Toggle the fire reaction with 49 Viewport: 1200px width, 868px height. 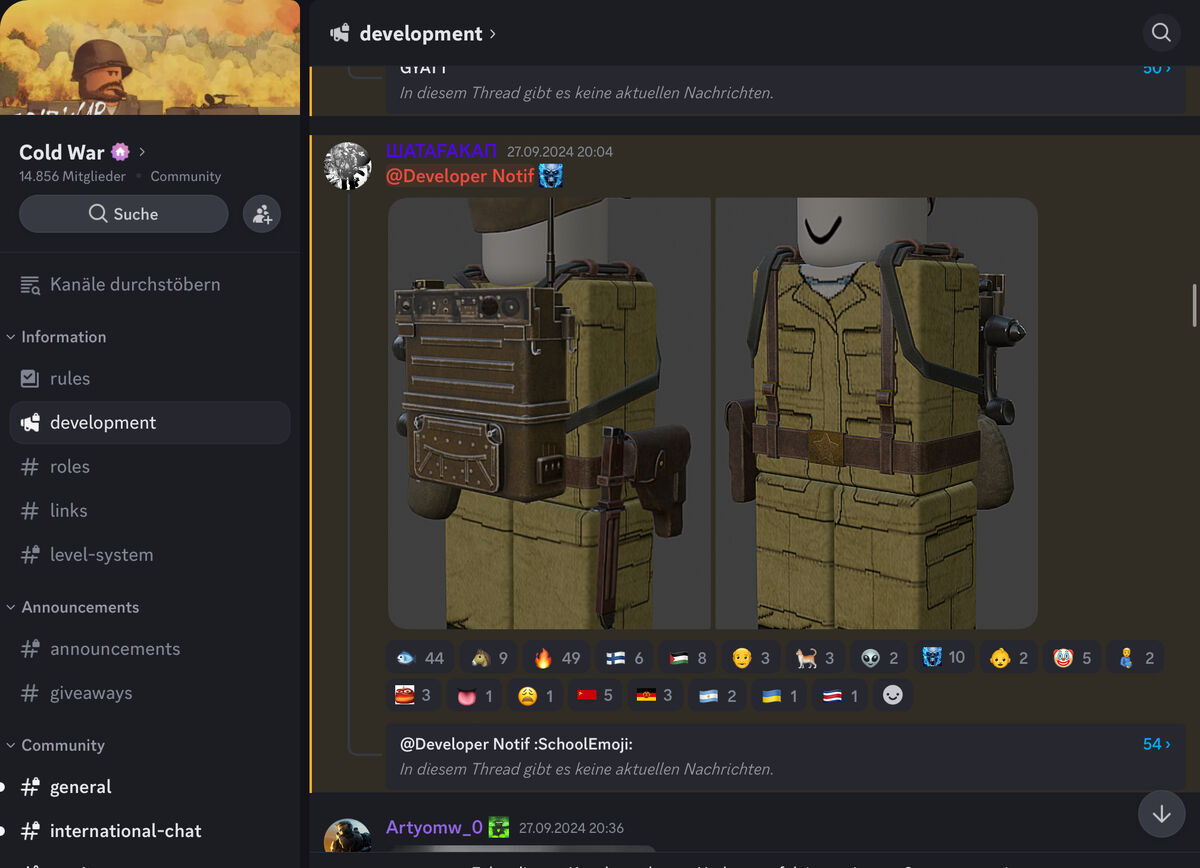[557, 657]
